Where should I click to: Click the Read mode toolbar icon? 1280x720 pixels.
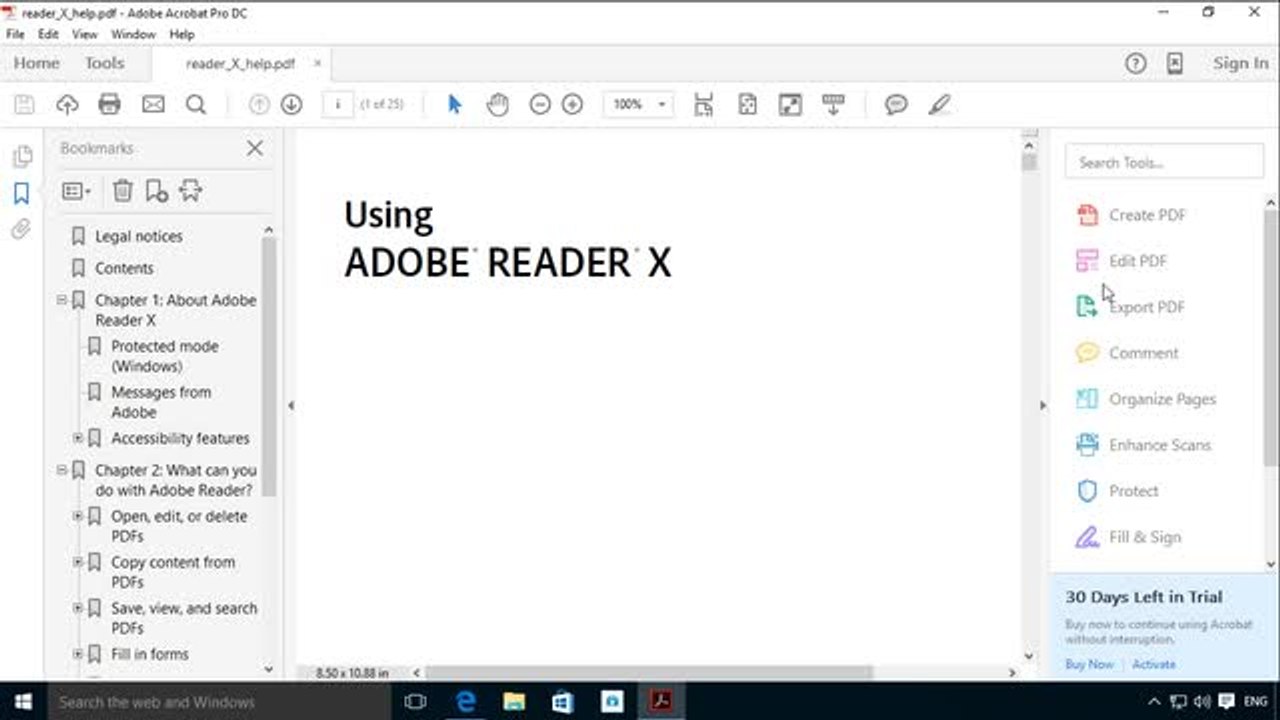tap(833, 104)
